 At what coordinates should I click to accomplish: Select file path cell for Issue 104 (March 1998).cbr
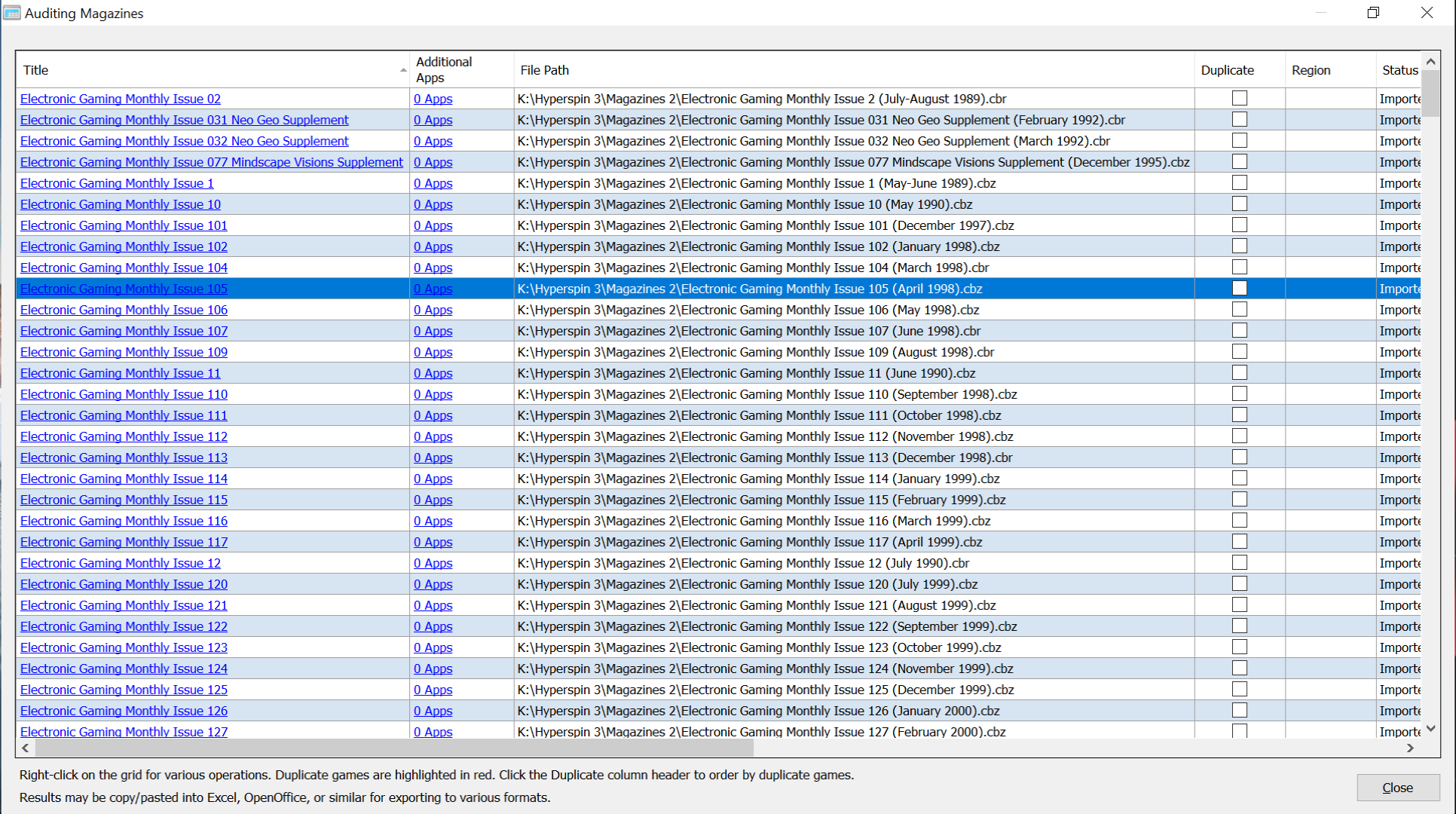(855, 268)
